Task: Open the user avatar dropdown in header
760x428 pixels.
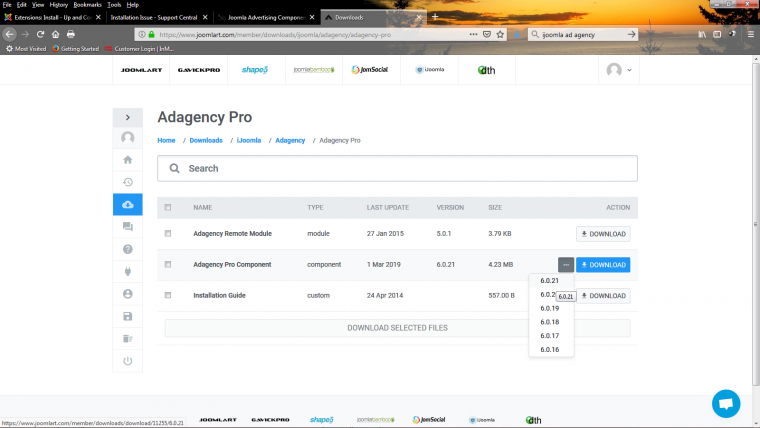Action: click(619, 70)
